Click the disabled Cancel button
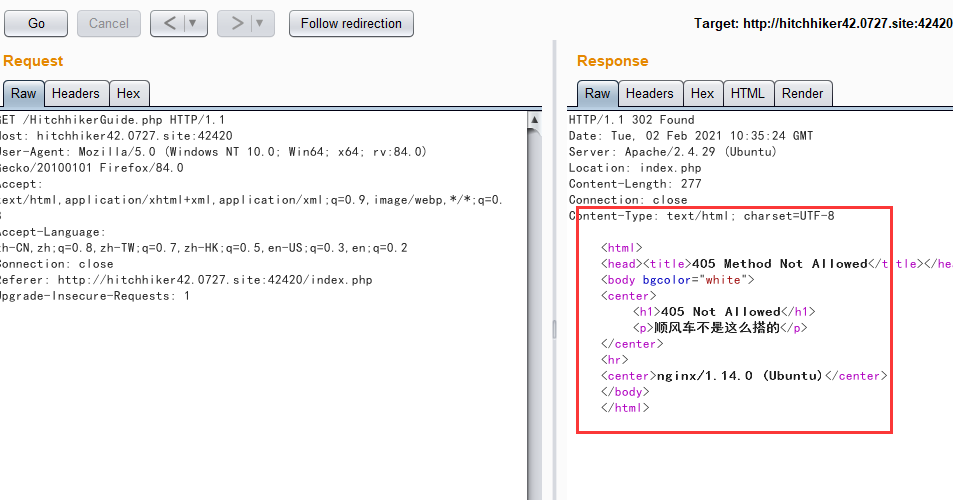Viewport: 953px width, 500px height. coord(109,24)
